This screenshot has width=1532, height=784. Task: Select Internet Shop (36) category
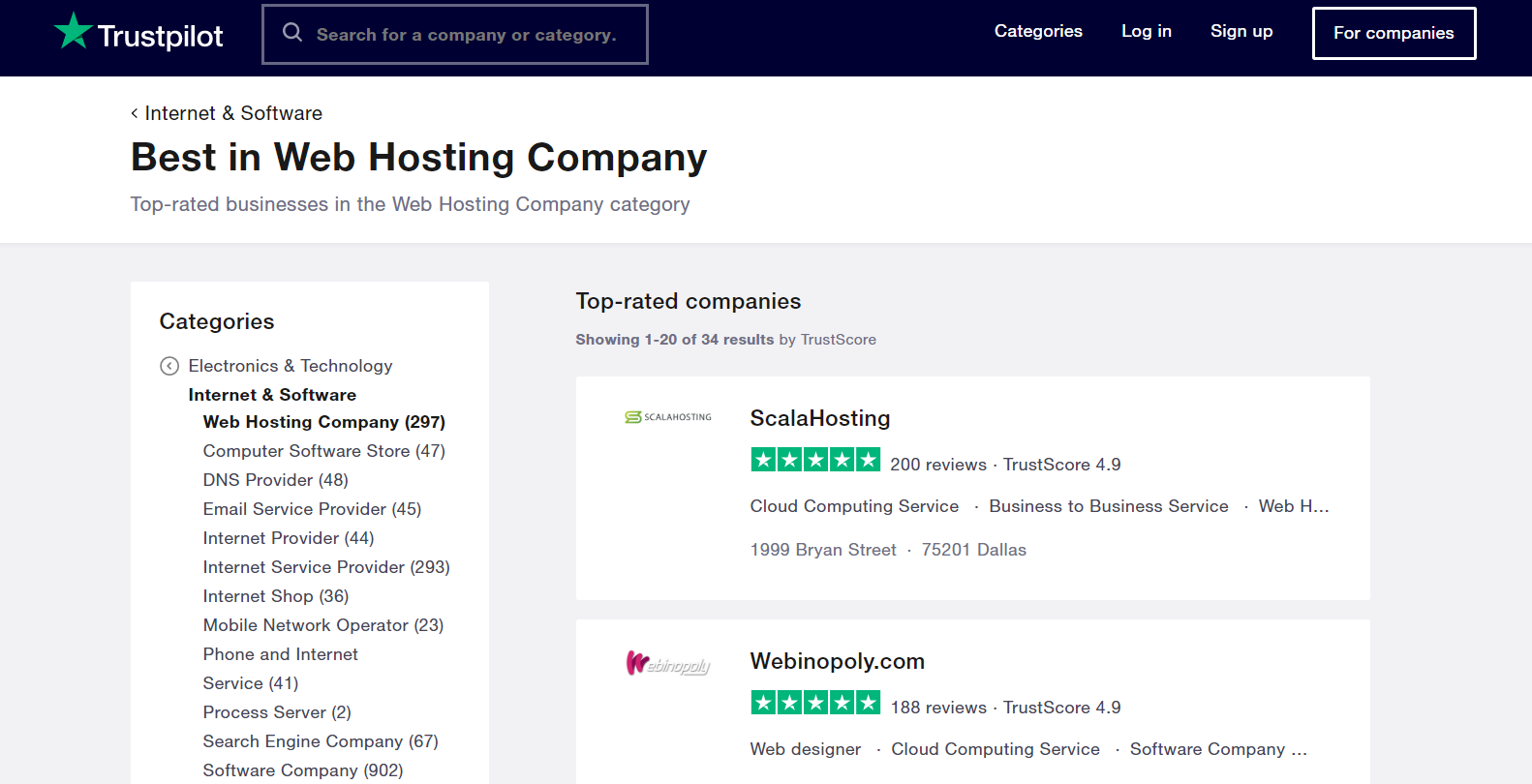276,596
